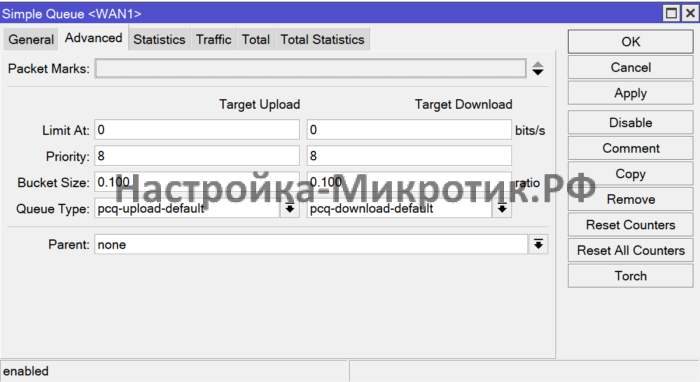The width and height of the screenshot is (700, 382).
Task: Open the Parent dropdown arrow
Action: pos(538,245)
